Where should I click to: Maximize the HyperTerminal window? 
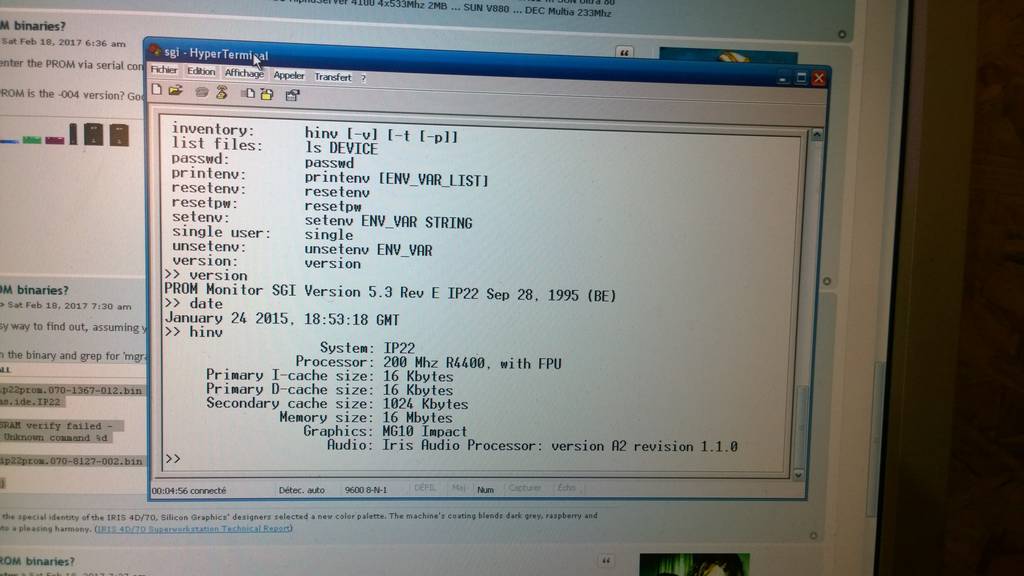click(x=801, y=78)
